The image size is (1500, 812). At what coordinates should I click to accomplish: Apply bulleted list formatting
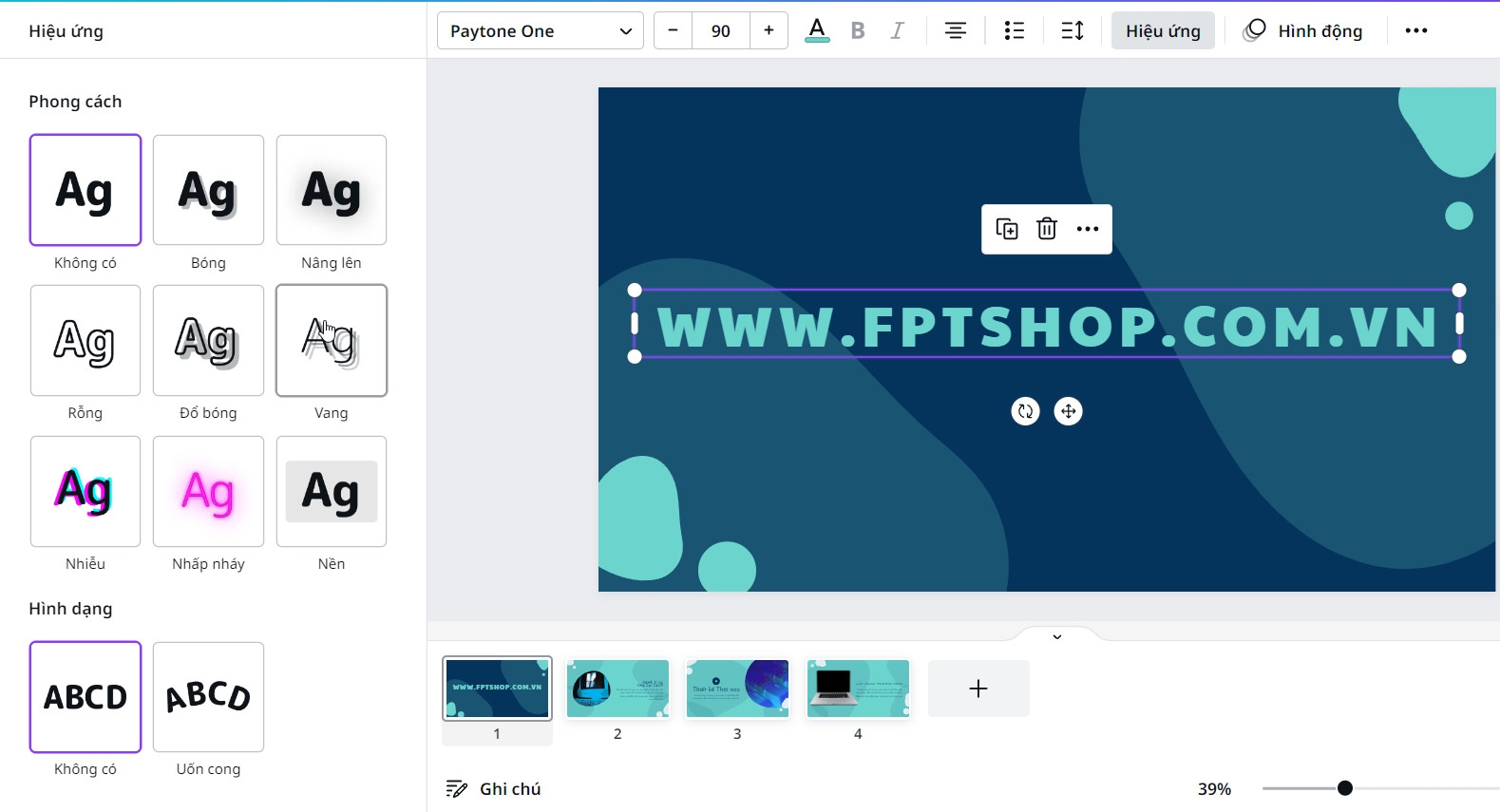point(1015,30)
